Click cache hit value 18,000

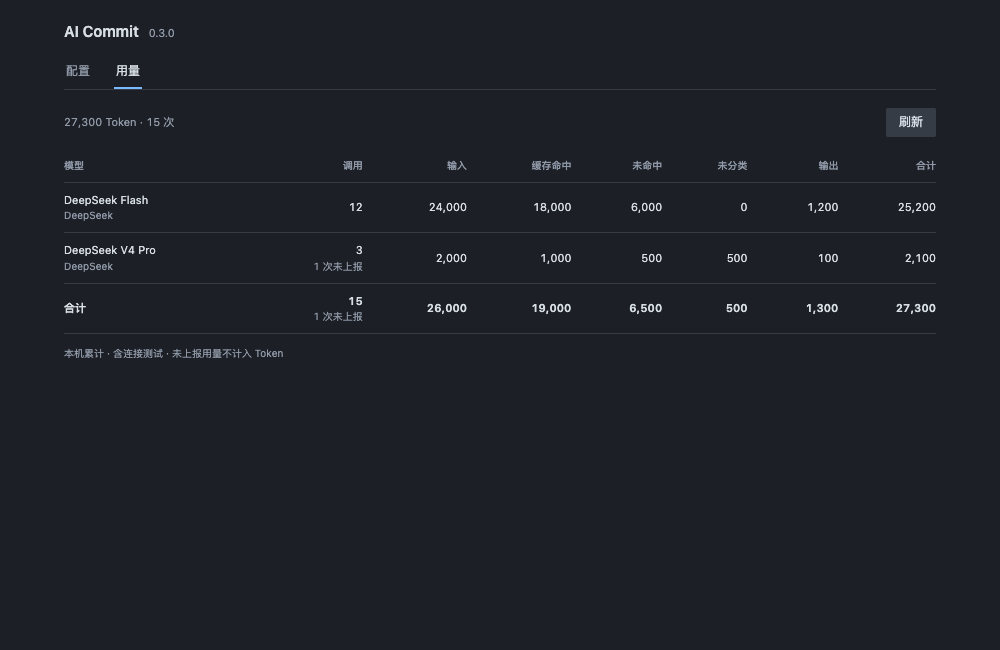coord(552,207)
